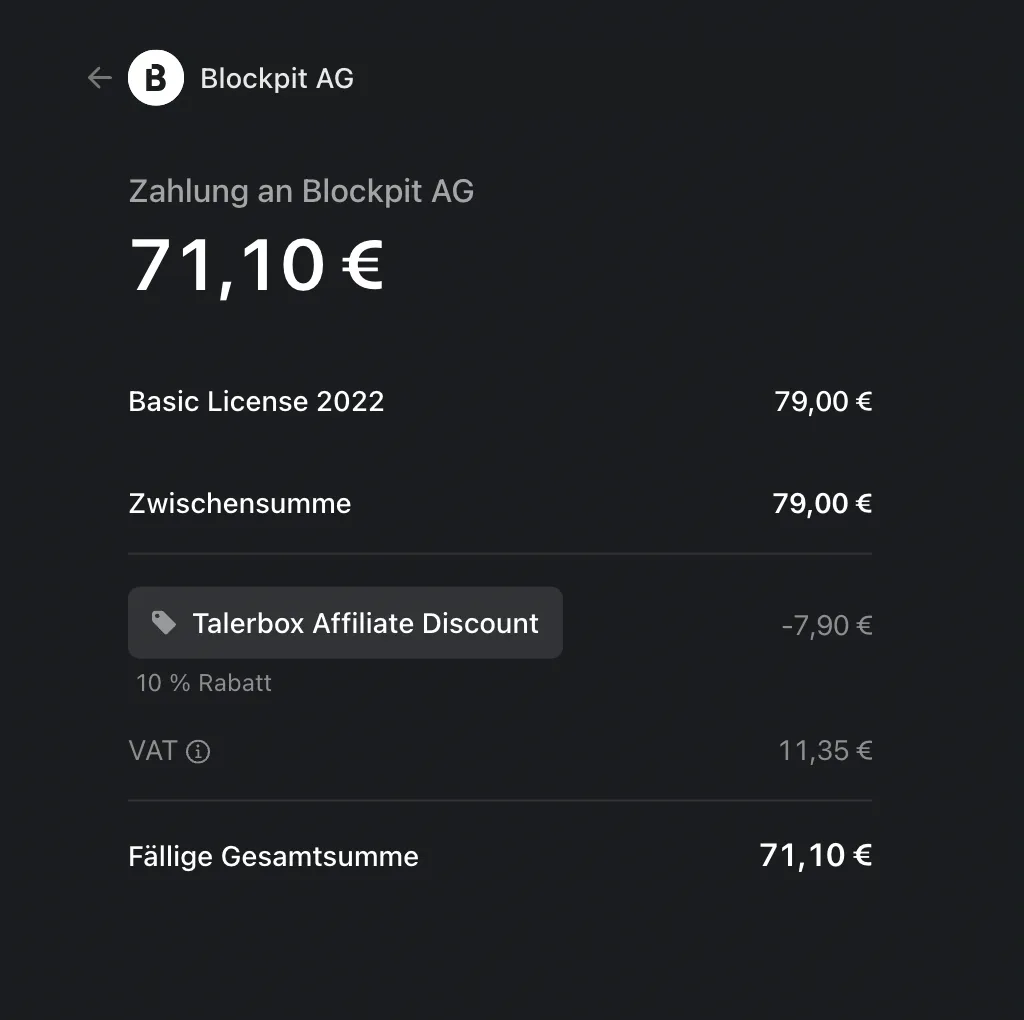Click the Zwischensumme label

[240, 503]
